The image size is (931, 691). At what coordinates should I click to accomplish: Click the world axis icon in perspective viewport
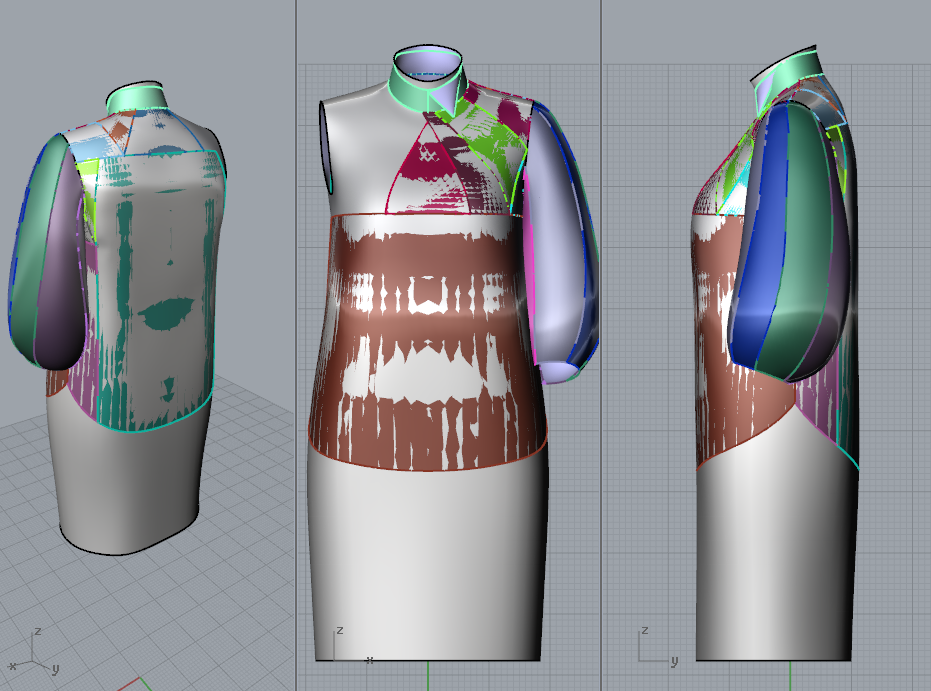click(33, 653)
